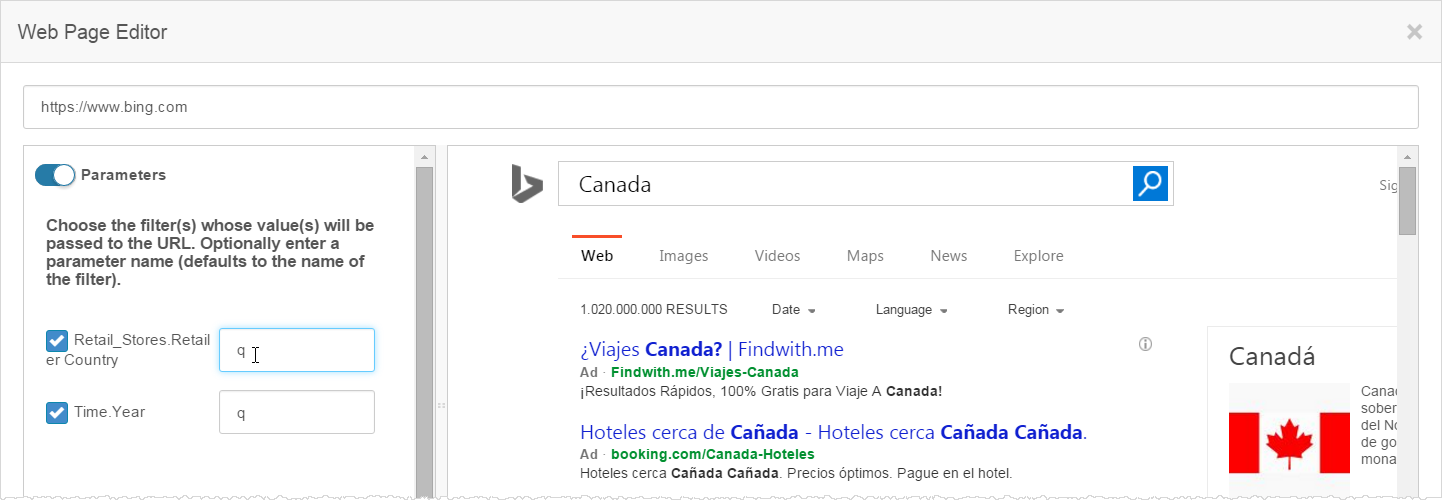Open the Explore tab
The width and height of the screenshot is (1442, 503).
pos(1039,256)
